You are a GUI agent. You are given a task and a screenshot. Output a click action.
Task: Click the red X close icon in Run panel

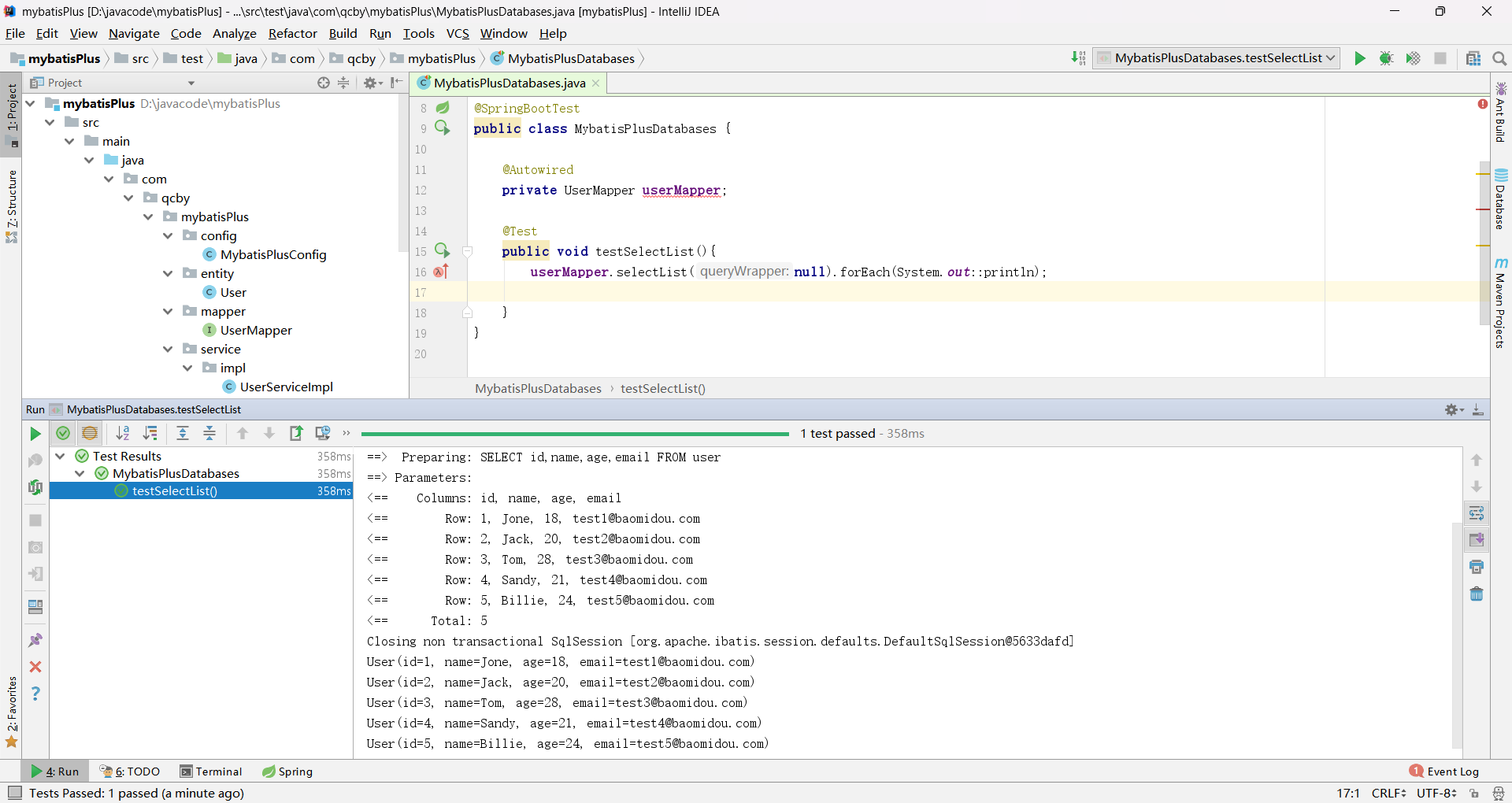[x=35, y=667]
